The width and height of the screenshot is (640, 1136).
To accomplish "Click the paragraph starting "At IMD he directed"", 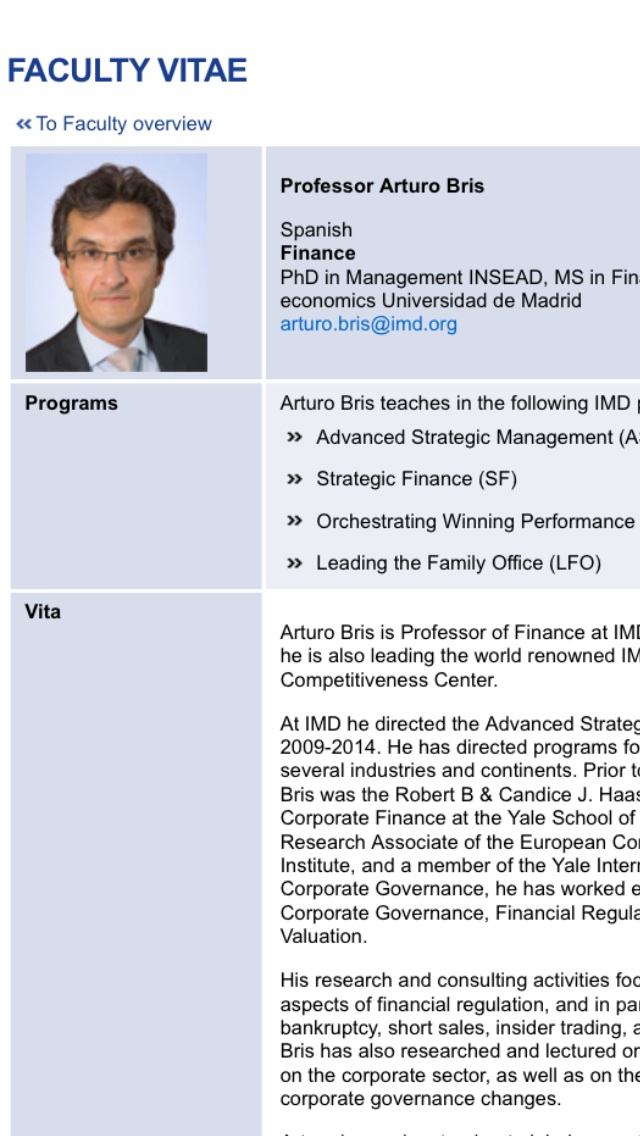I will pyautogui.click(x=460, y=830).
